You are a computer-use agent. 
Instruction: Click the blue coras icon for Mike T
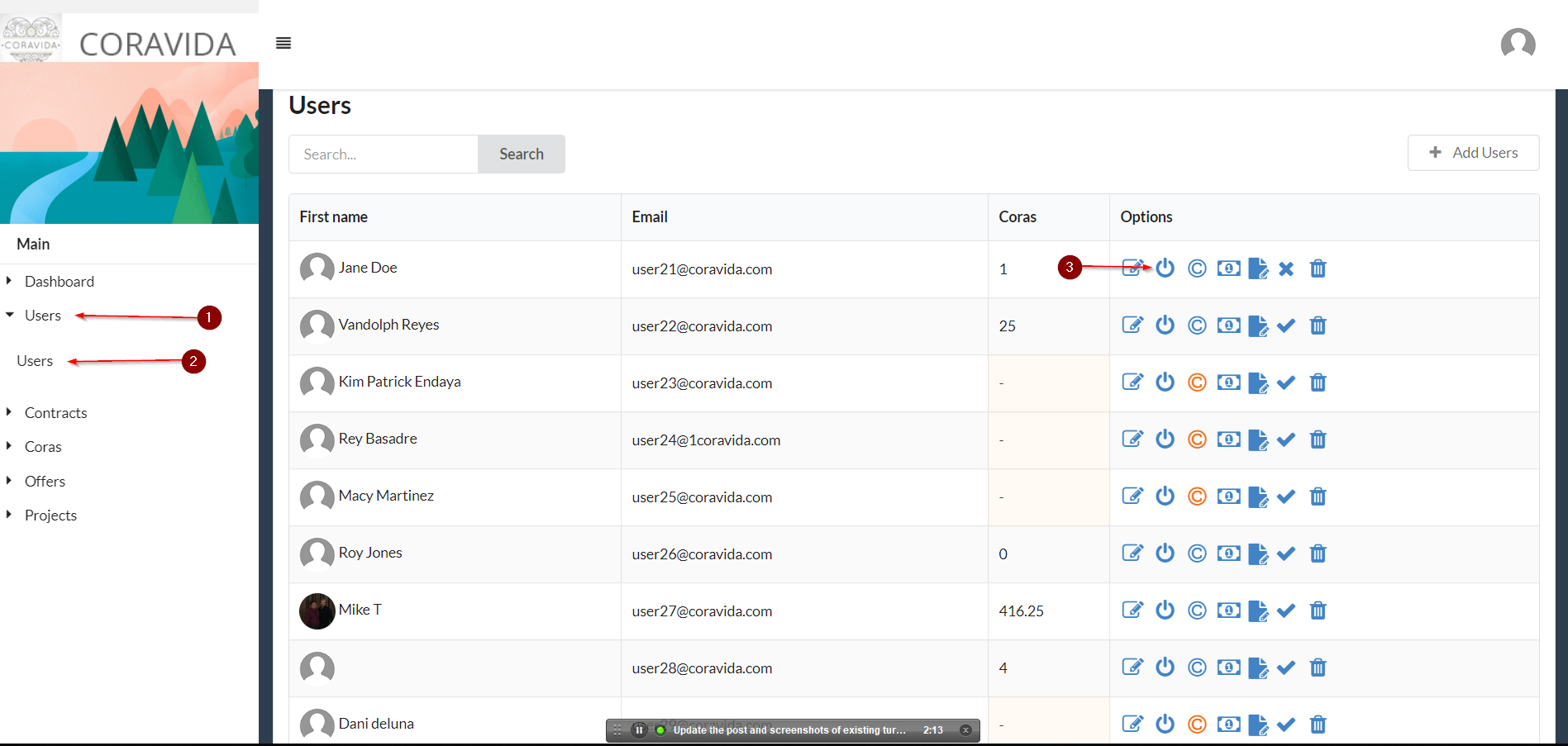1197,611
